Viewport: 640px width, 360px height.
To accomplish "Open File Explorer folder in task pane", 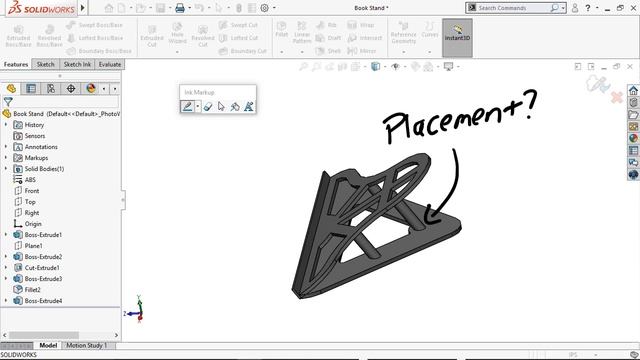I will point(633,114).
